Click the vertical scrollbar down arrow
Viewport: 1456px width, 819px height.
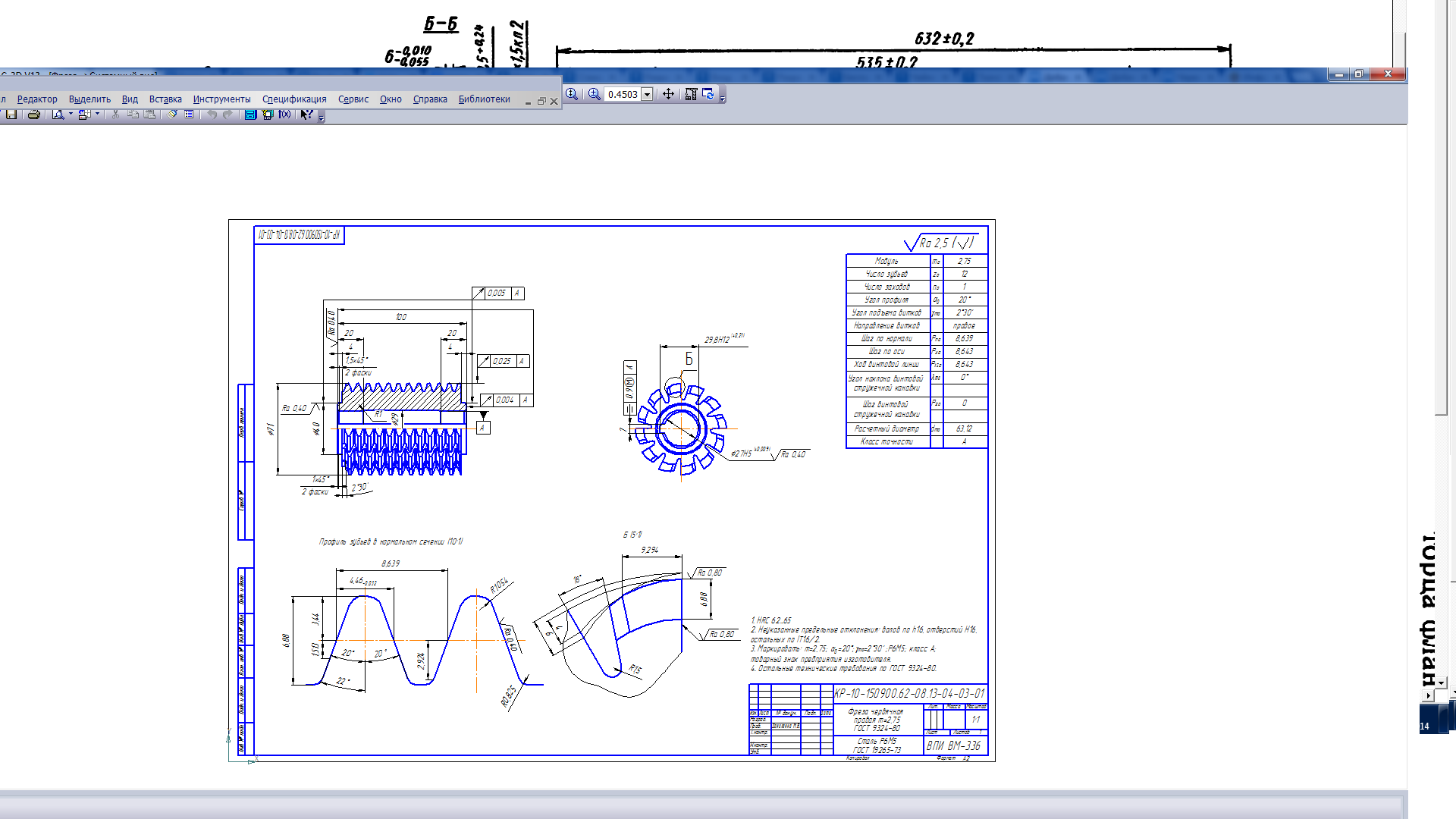click(1441, 682)
